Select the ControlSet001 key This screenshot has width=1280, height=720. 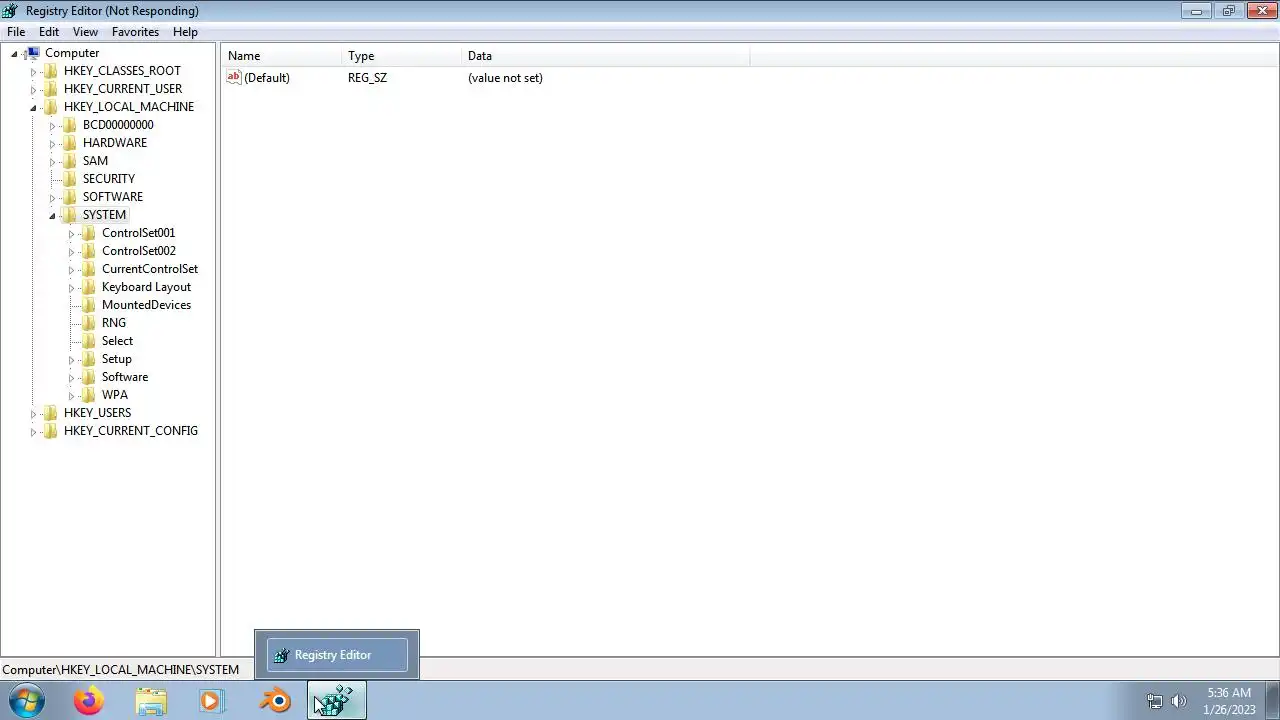[x=138, y=233]
